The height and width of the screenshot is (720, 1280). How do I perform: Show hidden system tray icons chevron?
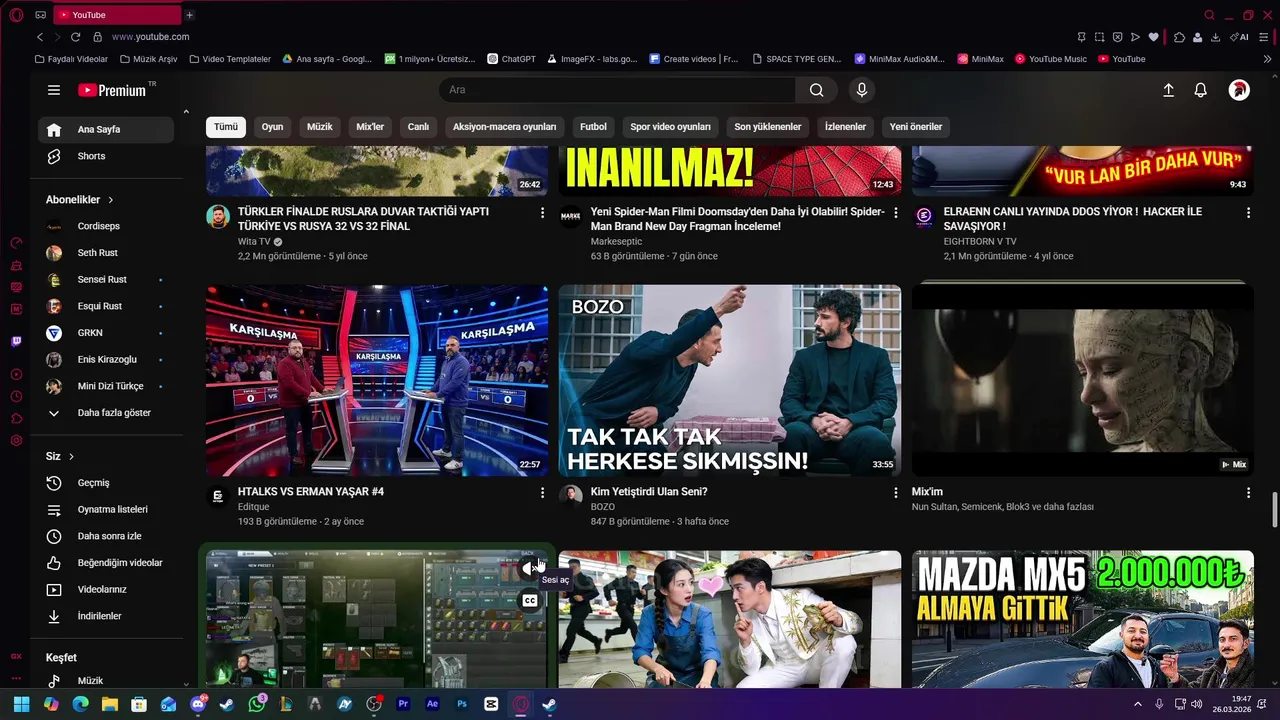1137,704
